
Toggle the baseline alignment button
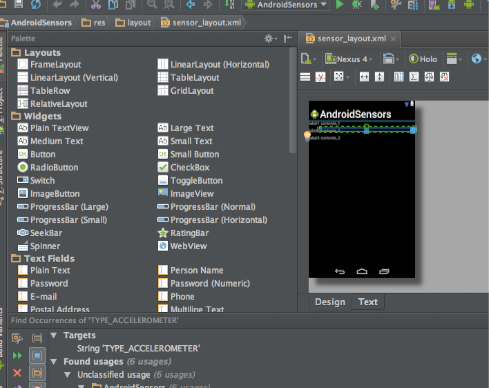(x=320, y=77)
